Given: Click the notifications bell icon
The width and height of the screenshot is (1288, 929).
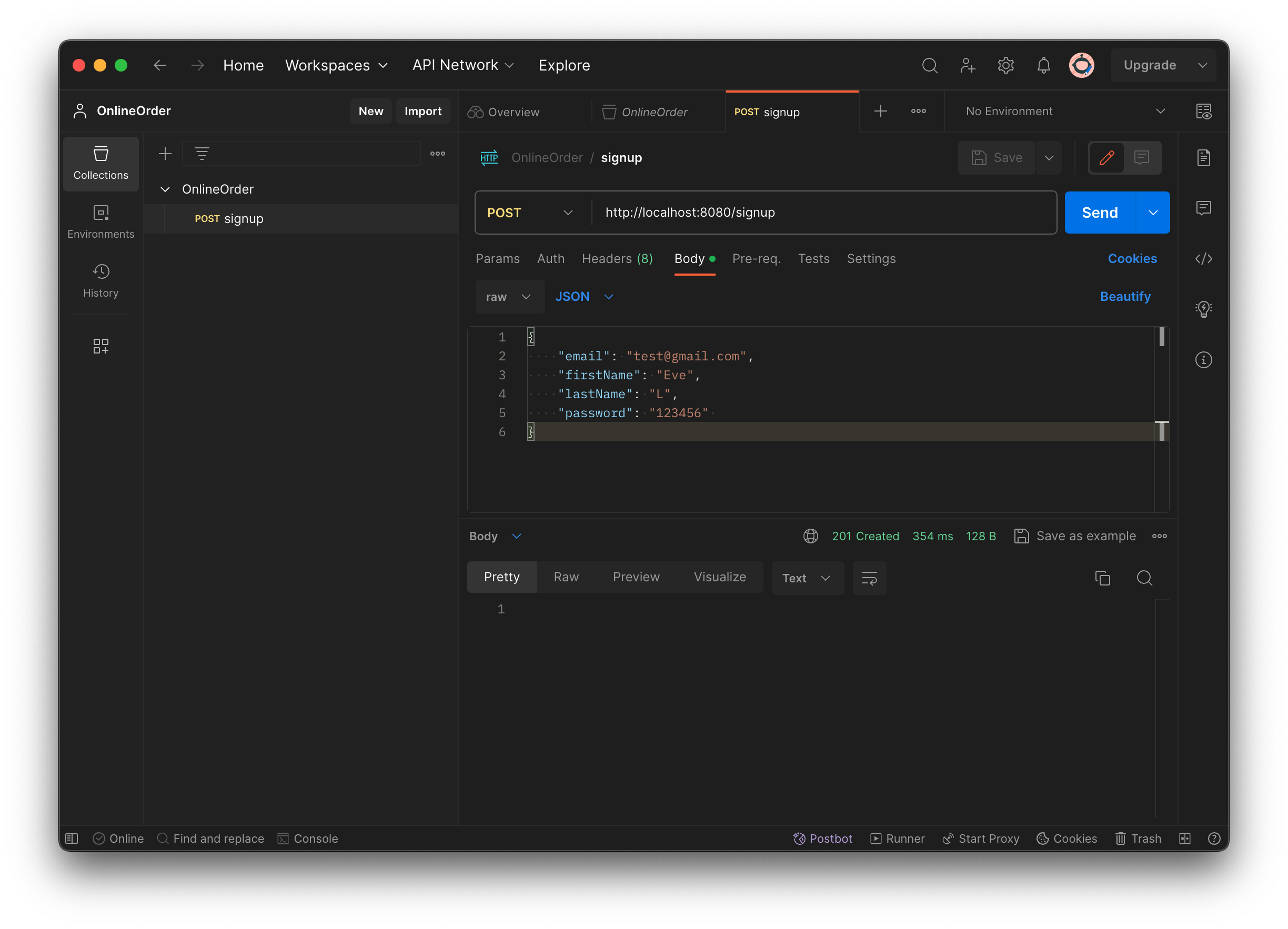Looking at the screenshot, I should coord(1043,65).
